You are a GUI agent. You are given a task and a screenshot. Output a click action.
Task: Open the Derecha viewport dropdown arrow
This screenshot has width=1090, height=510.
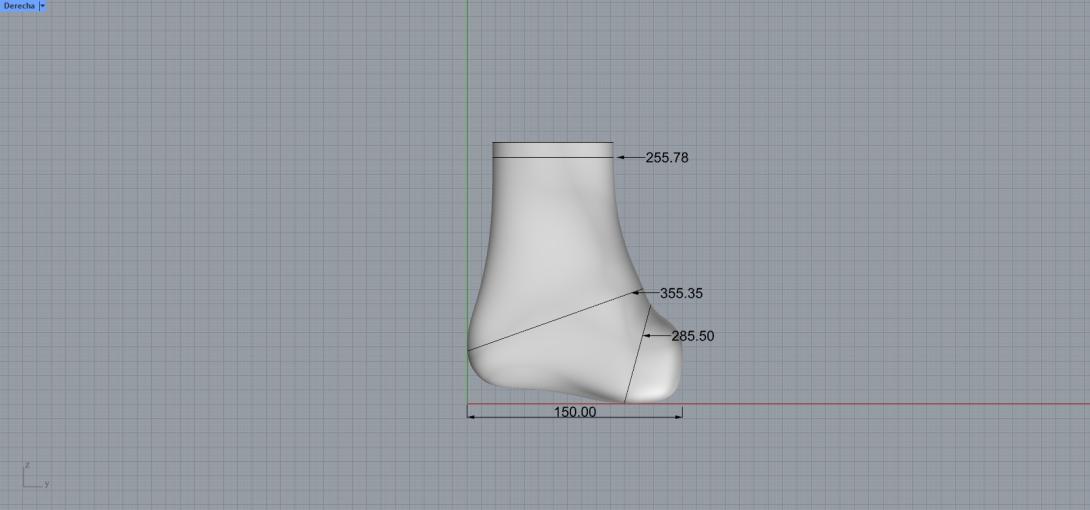42,6
